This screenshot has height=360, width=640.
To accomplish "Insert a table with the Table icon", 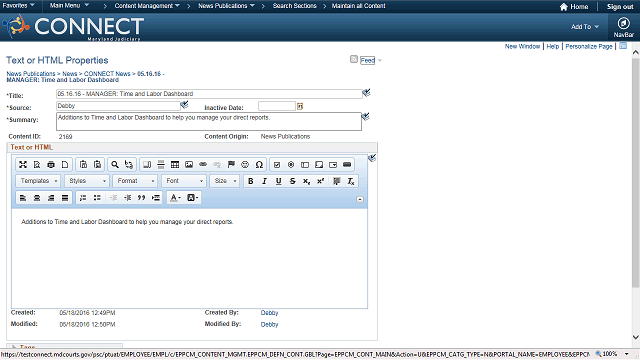I will [x=175, y=164].
